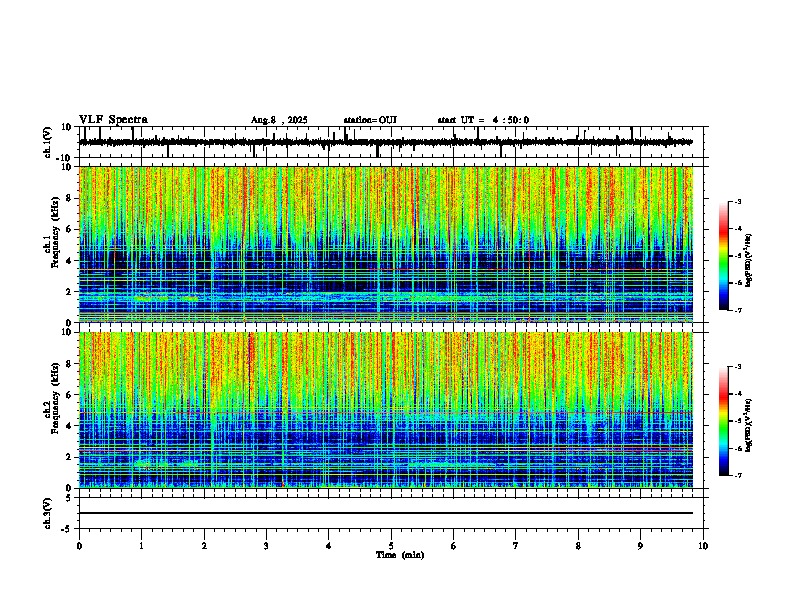Viewport: 792px width, 612px height.
Task: Click the "8" kHz tick of ch.2 spectrogram
Action: [70, 364]
